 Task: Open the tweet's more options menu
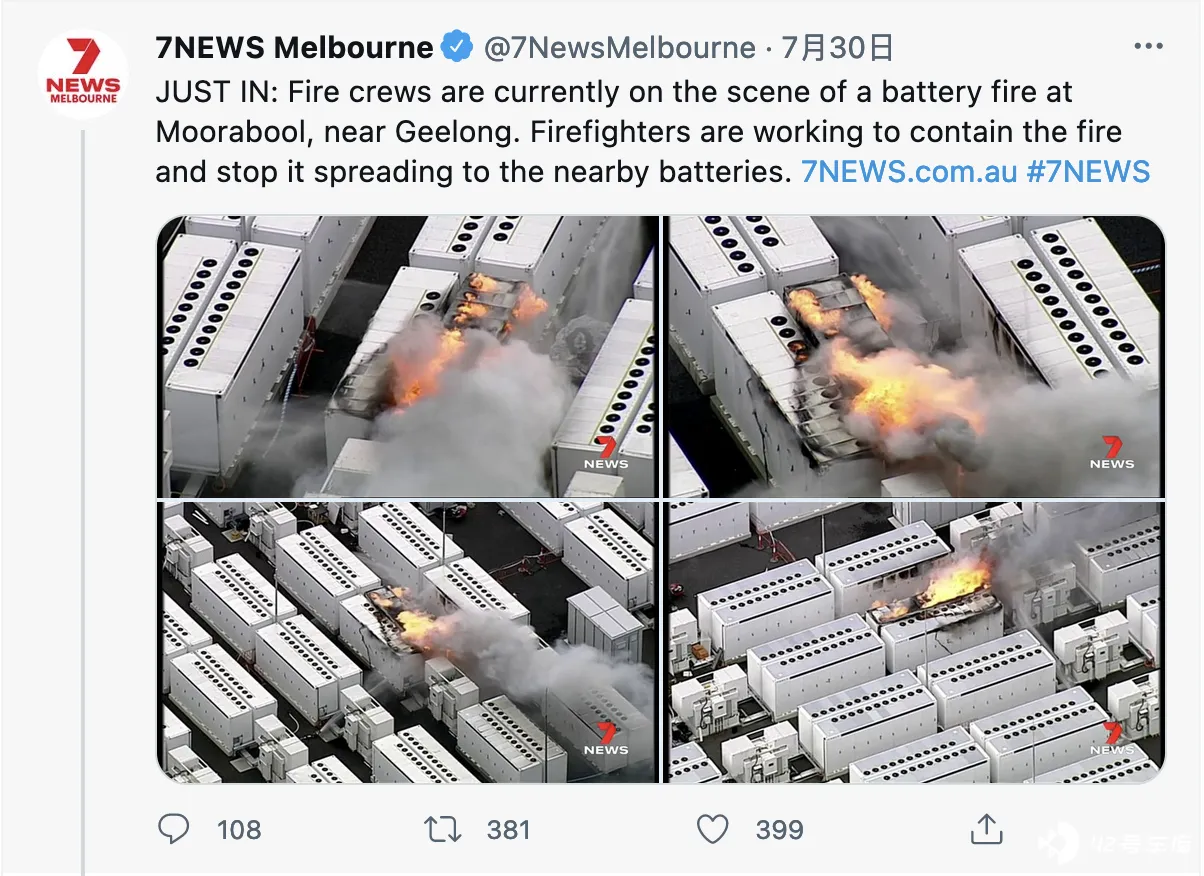(x=1147, y=47)
